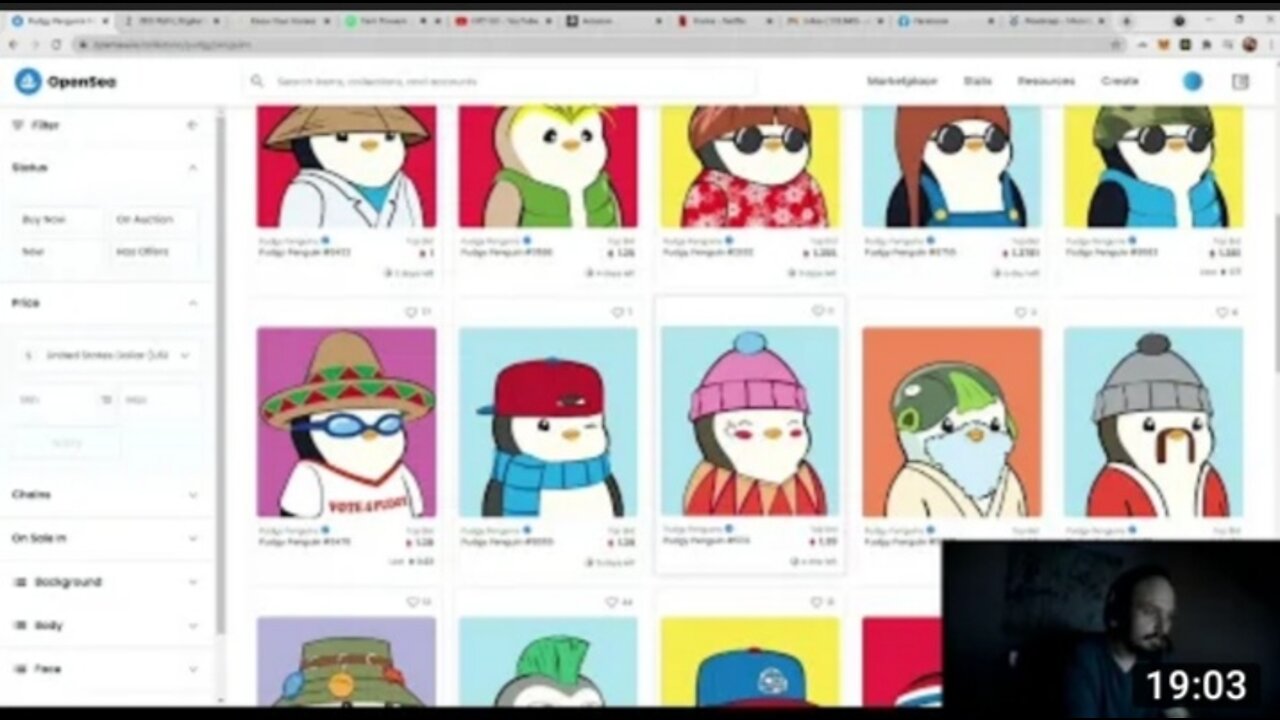The image size is (1280, 720).
Task: Open the green helmet bearded penguin
Action: [952, 422]
